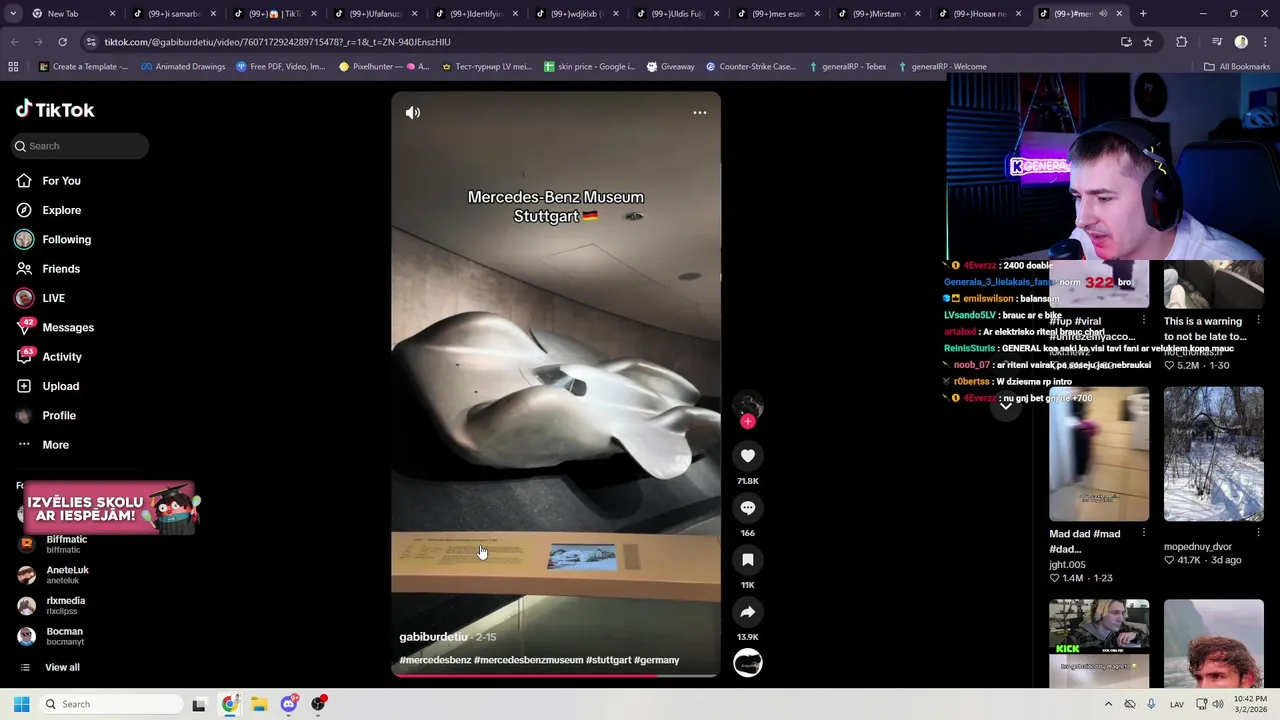Open the Animated Drawings bookmark
Viewport: 1280px width, 720px height.
[183, 67]
